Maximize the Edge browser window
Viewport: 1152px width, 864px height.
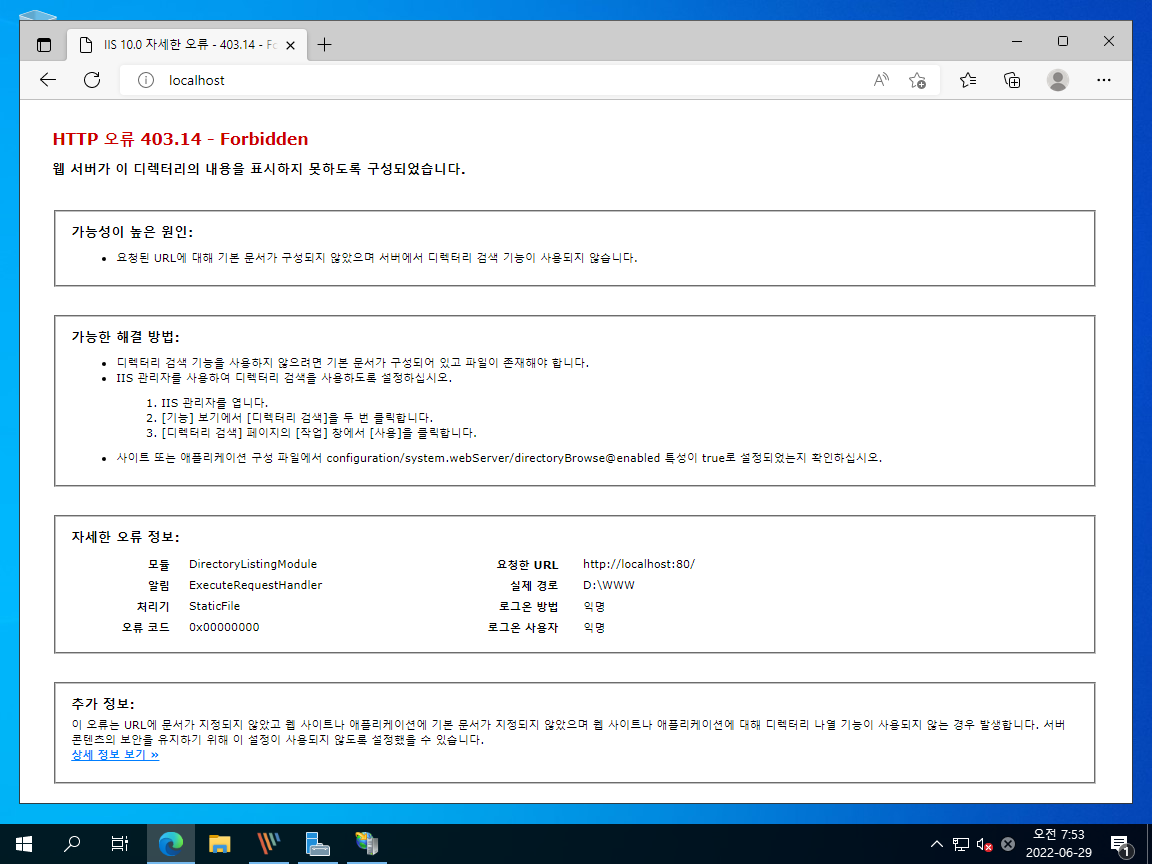point(1062,41)
